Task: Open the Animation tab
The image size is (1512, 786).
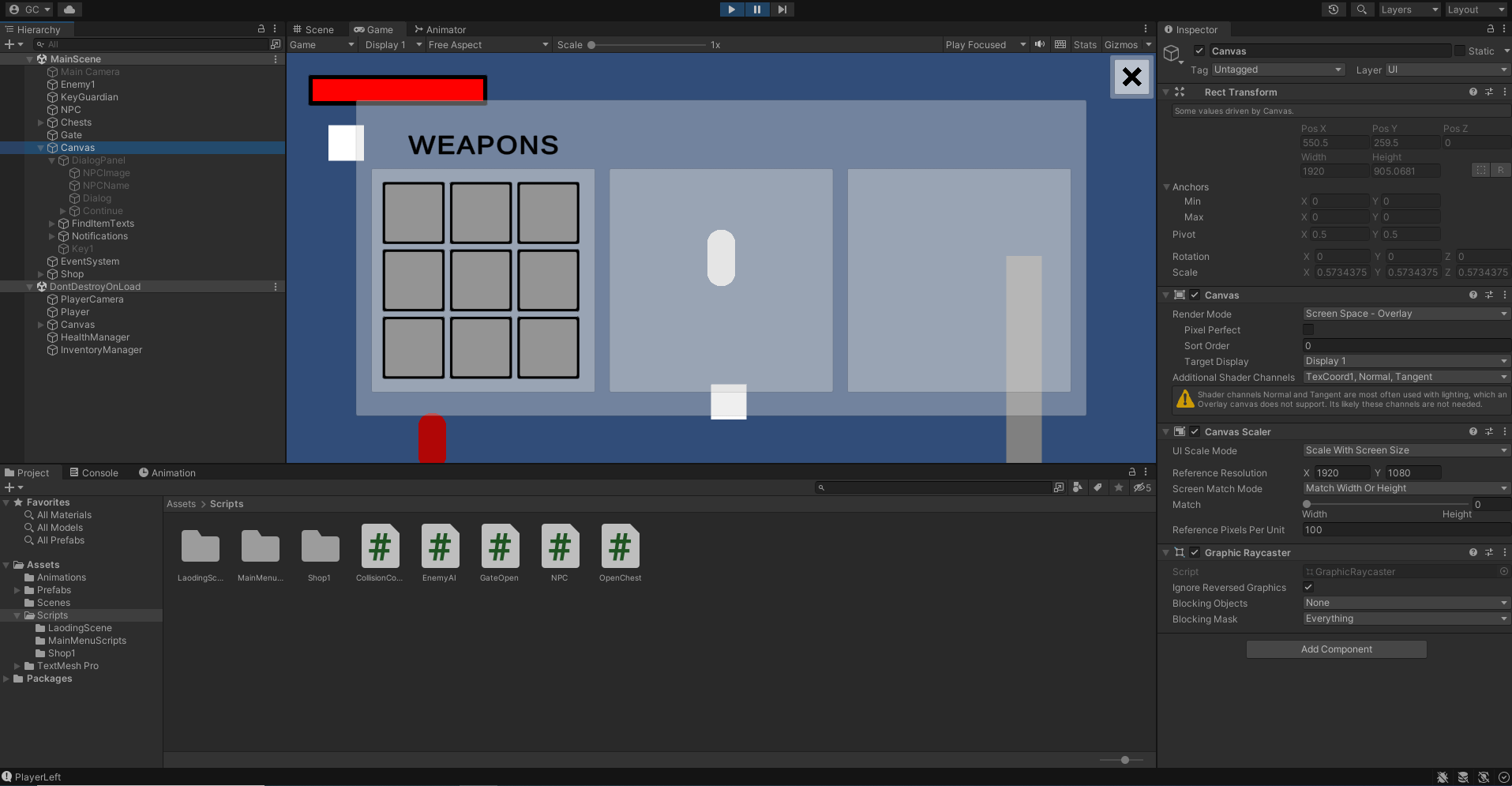Action: coord(167,472)
